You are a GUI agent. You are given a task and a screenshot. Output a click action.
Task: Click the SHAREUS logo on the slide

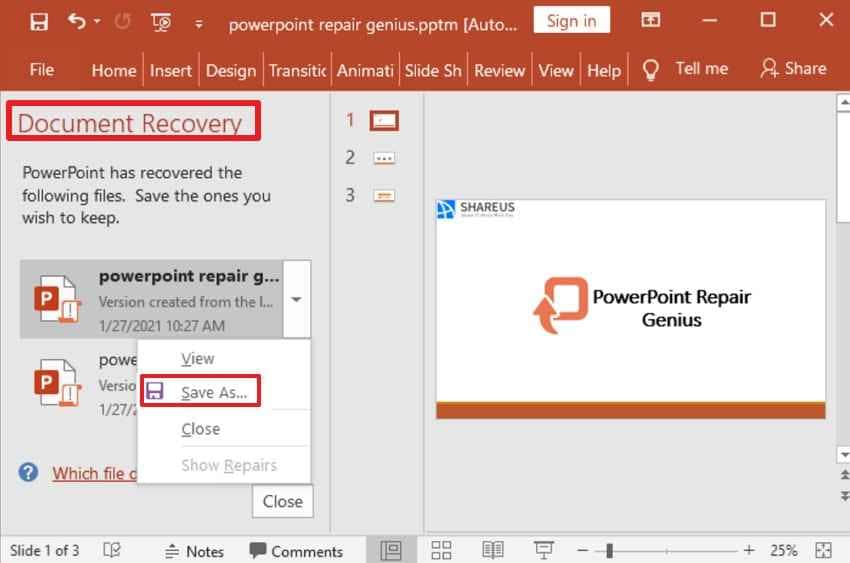[x=476, y=209]
